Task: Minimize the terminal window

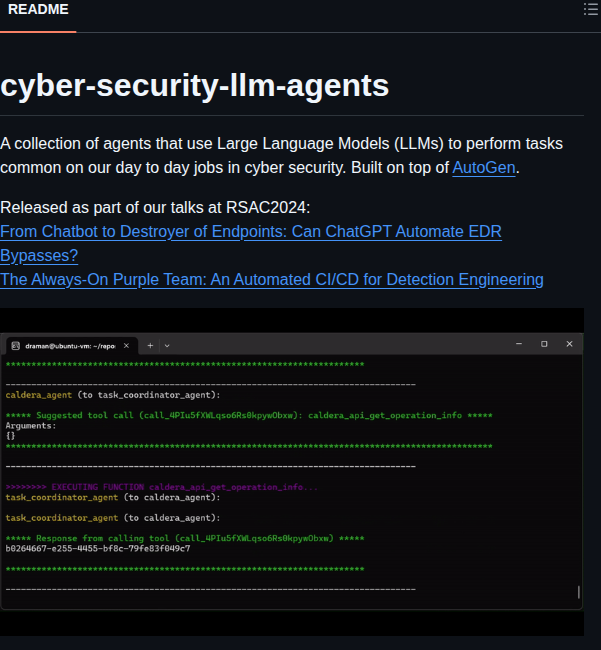Action: point(519,344)
